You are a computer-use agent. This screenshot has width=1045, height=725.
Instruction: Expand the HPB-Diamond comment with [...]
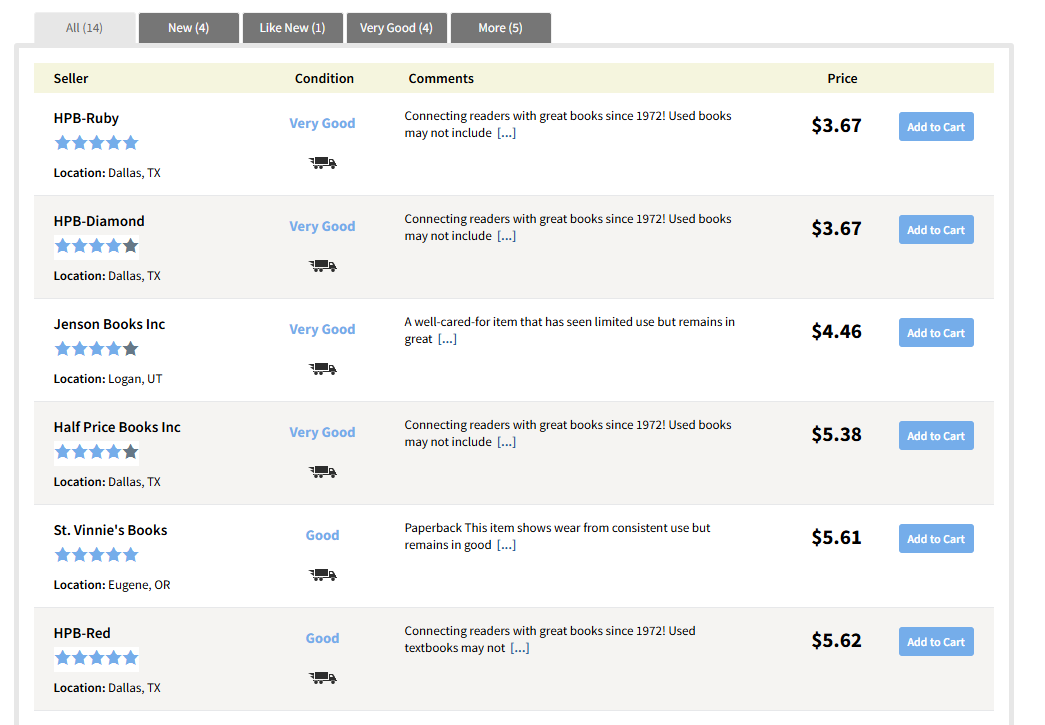click(507, 236)
